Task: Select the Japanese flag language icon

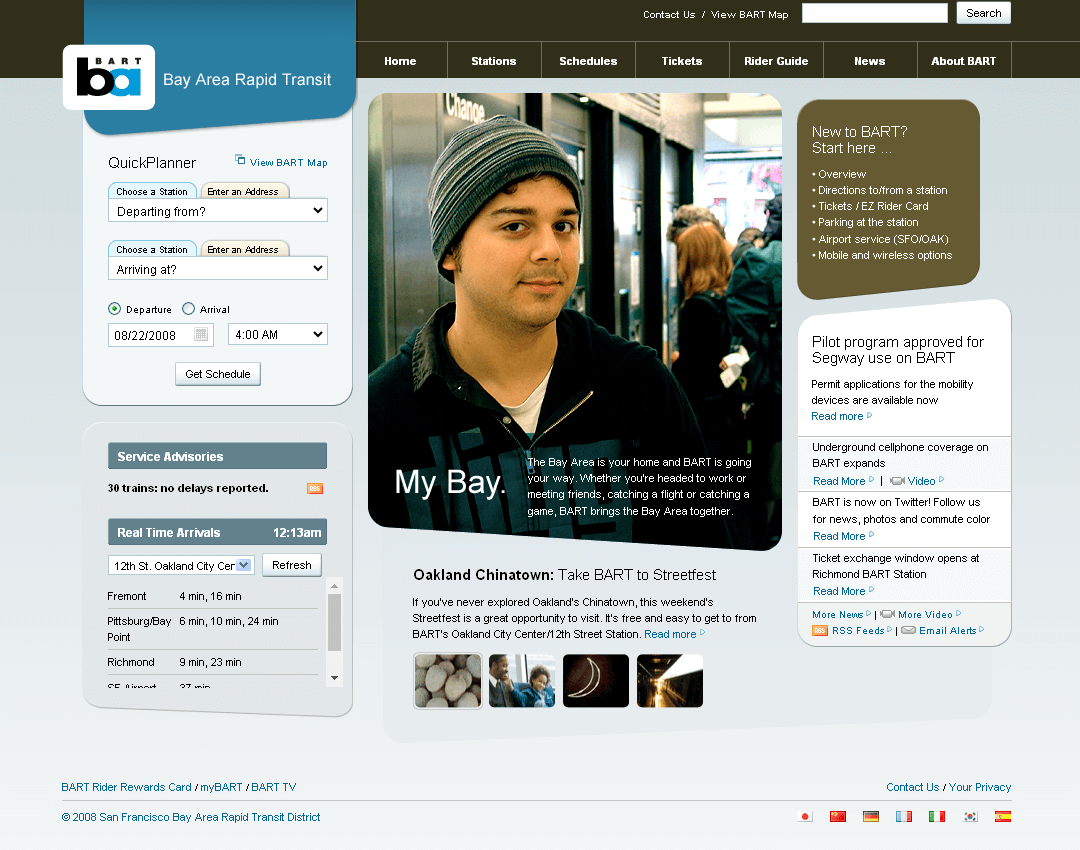Action: (x=804, y=816)
